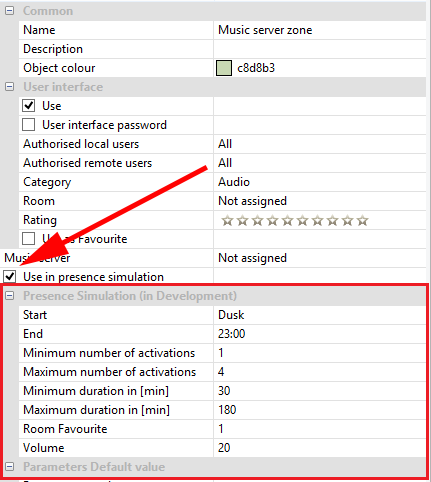Change Start value Dusk
The height and width of the screenshot is (482, 431).
click(x=319, y=315)
